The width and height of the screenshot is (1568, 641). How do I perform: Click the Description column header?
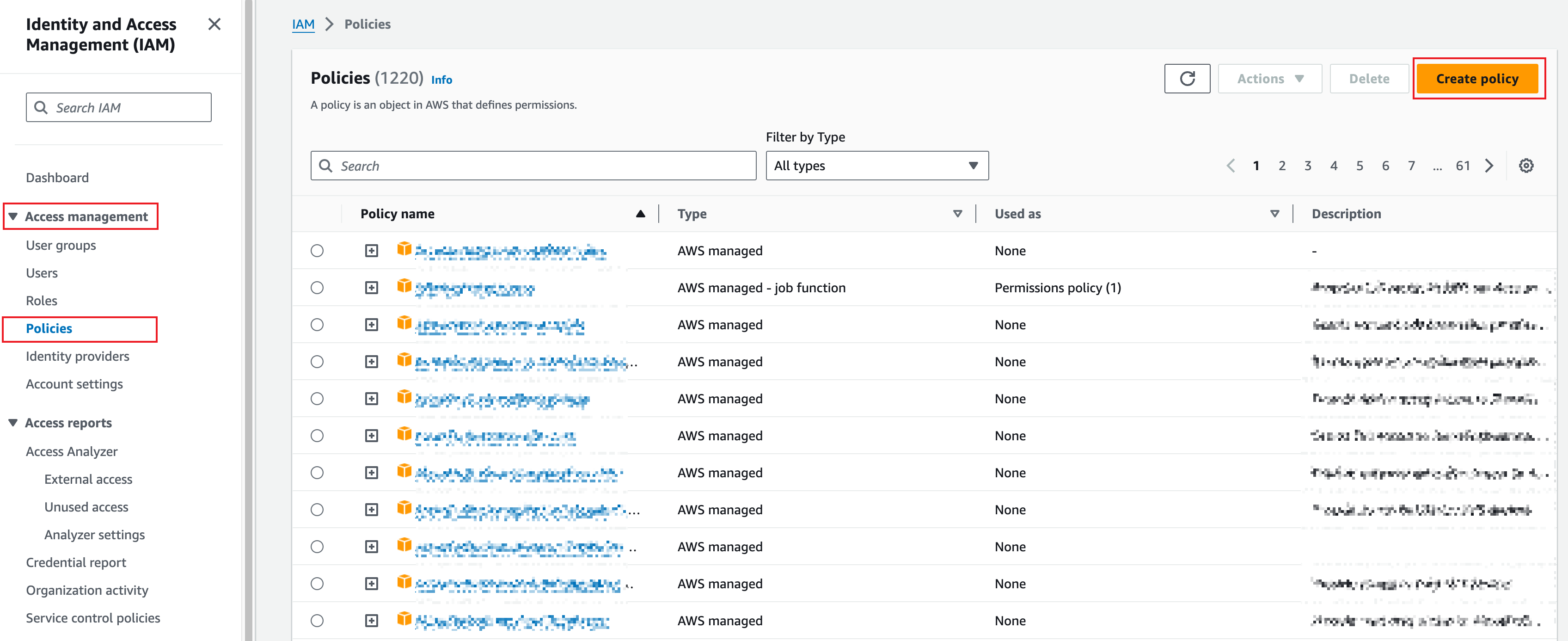tap(1346, 214)
